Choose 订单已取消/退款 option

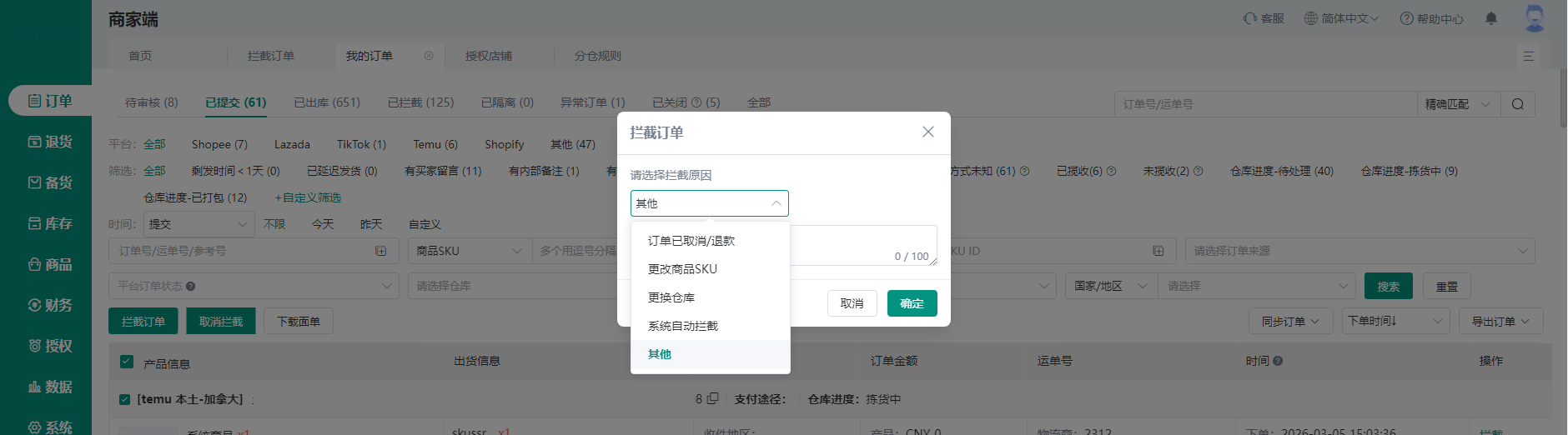(x=691, y=241)
